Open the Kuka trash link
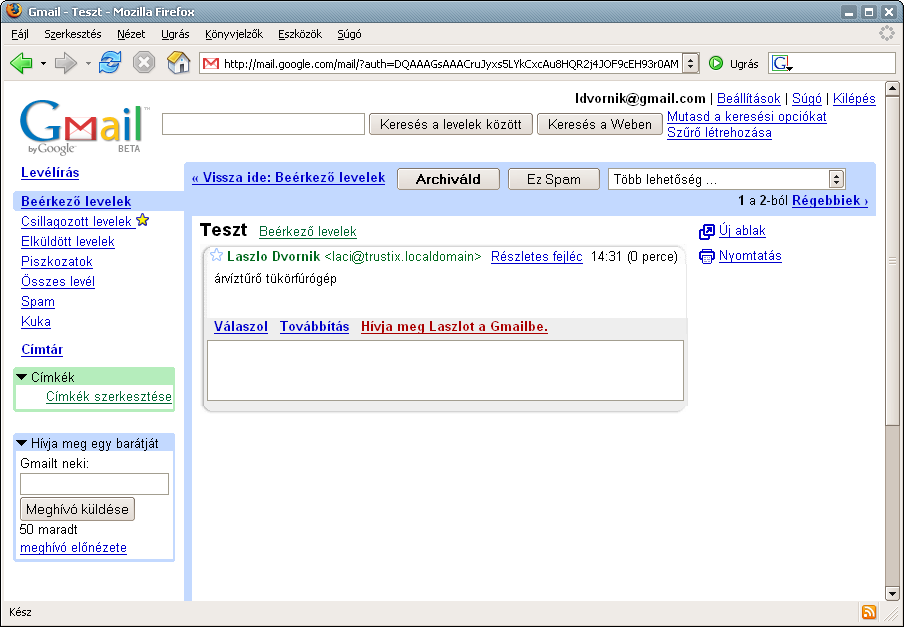 click(36, 322)
